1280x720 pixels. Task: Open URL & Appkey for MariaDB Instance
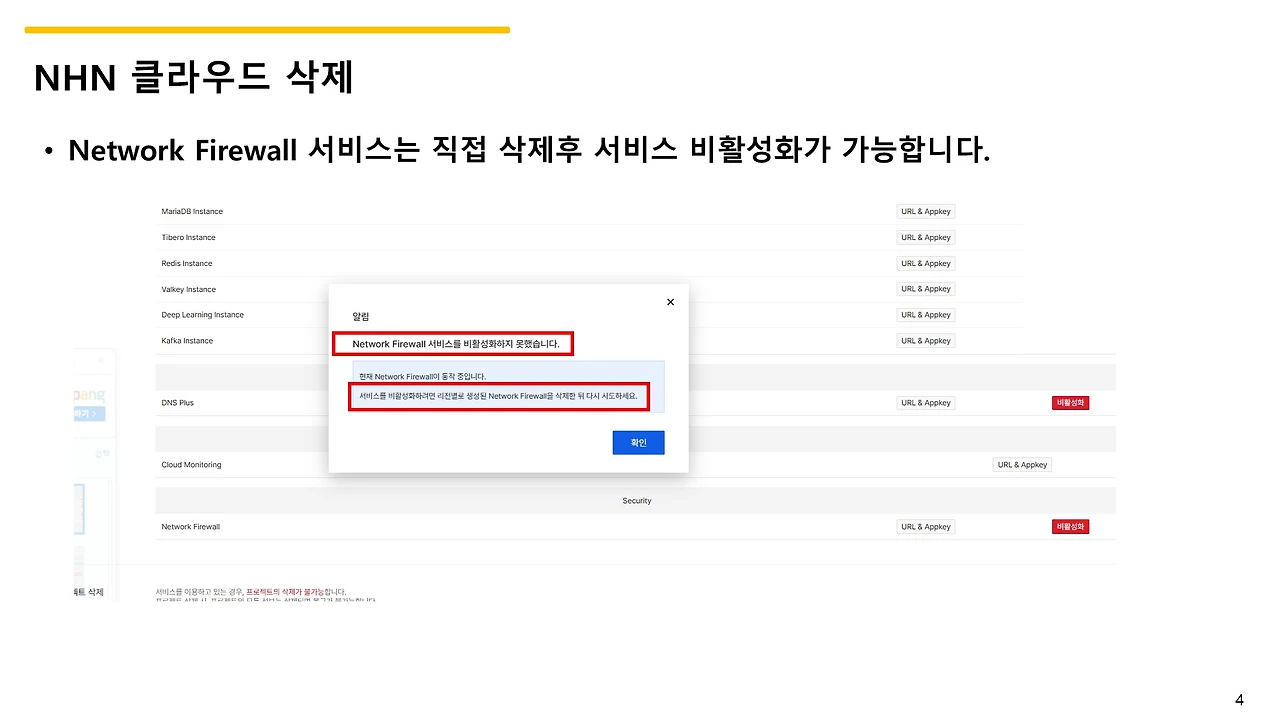[925, 211]
